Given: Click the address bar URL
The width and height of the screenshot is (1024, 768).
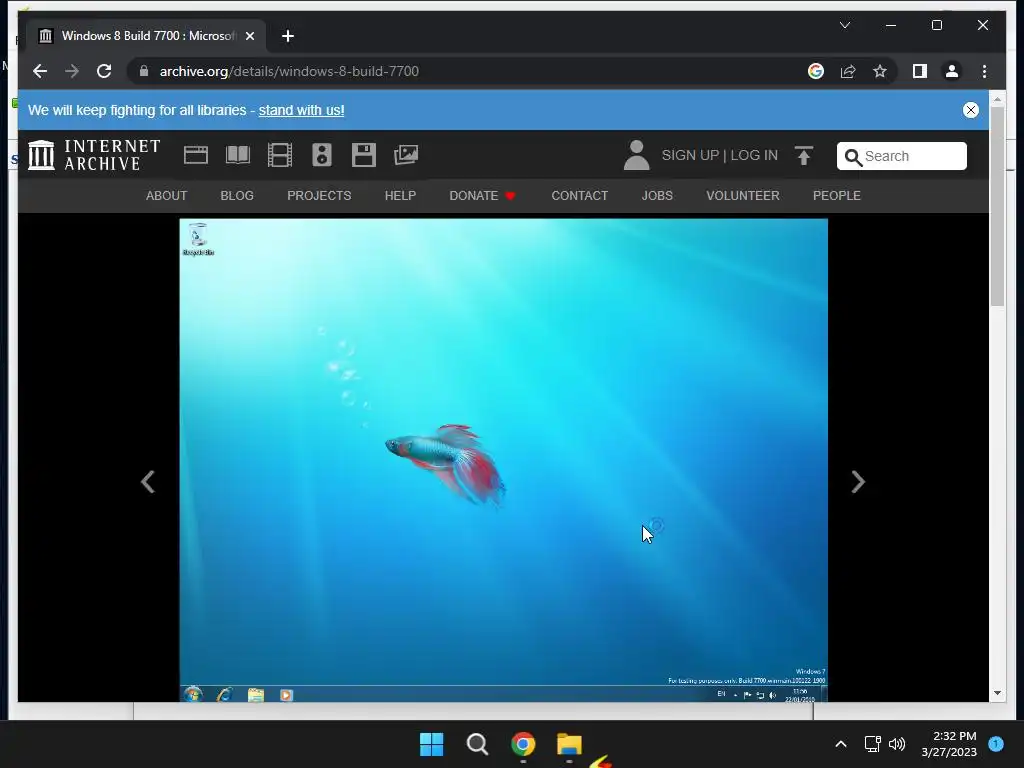Looking at the screenshot, I should pyautogui.click(x=289, y=71).
